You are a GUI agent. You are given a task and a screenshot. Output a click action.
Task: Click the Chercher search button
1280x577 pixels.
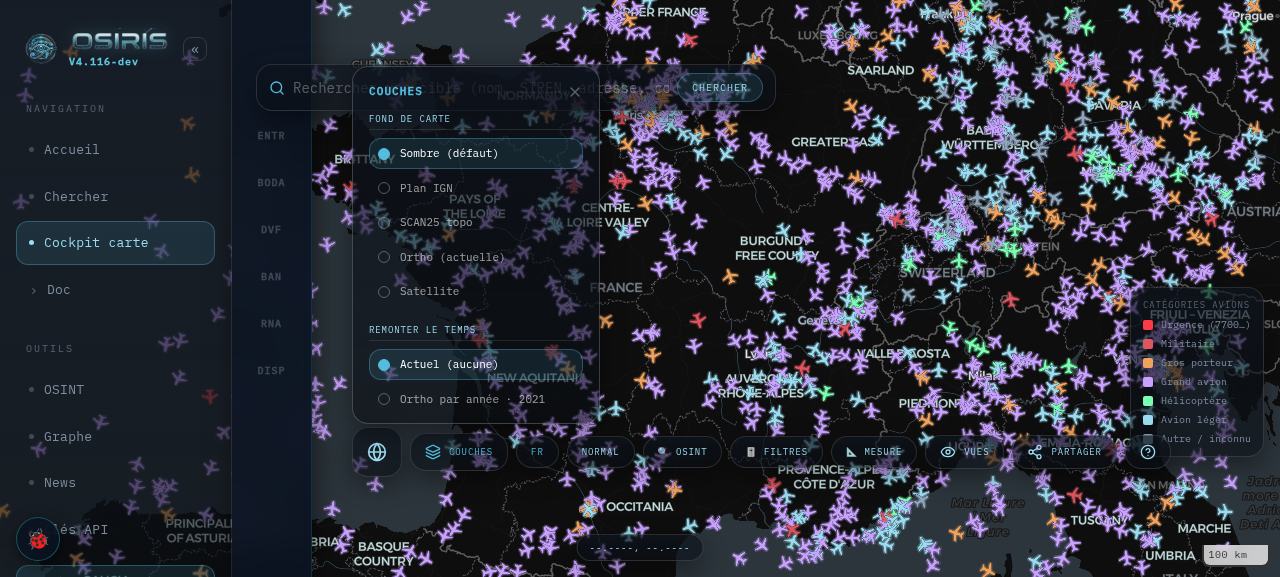[x=720, y=88]
